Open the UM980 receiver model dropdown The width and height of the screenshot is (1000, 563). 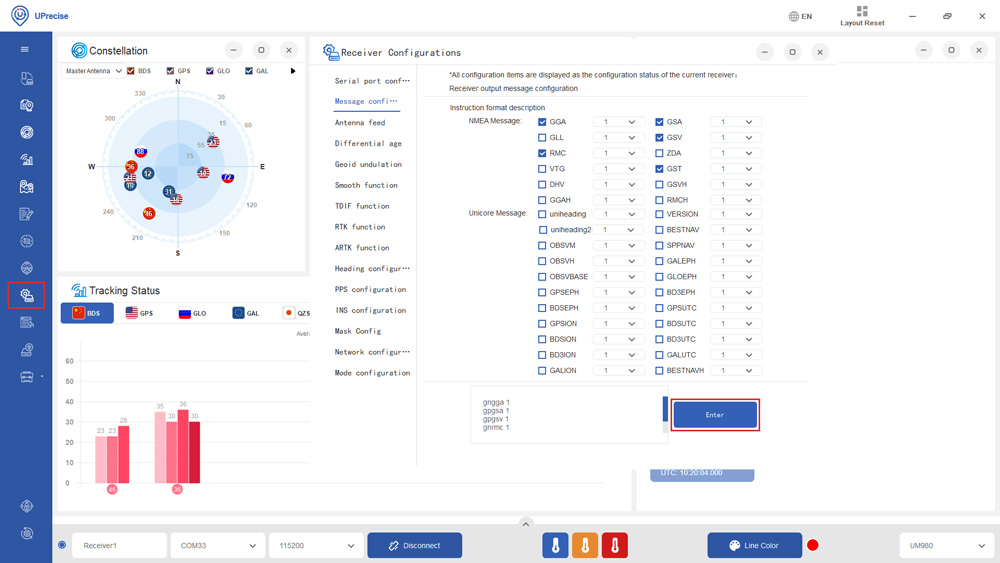point(945,545)
